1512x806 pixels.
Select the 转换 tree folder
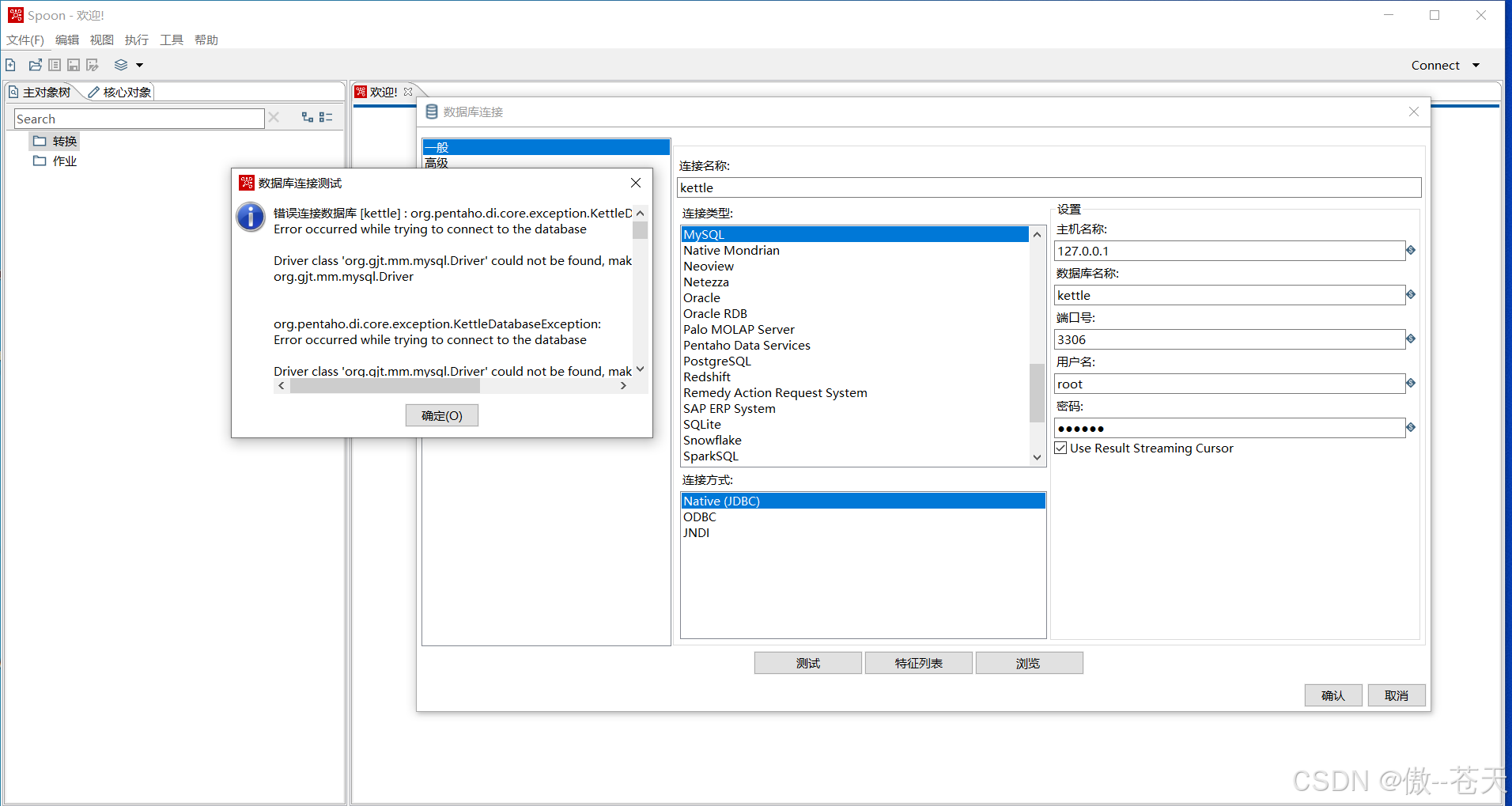pyautogui.click(x=55, y=141)
